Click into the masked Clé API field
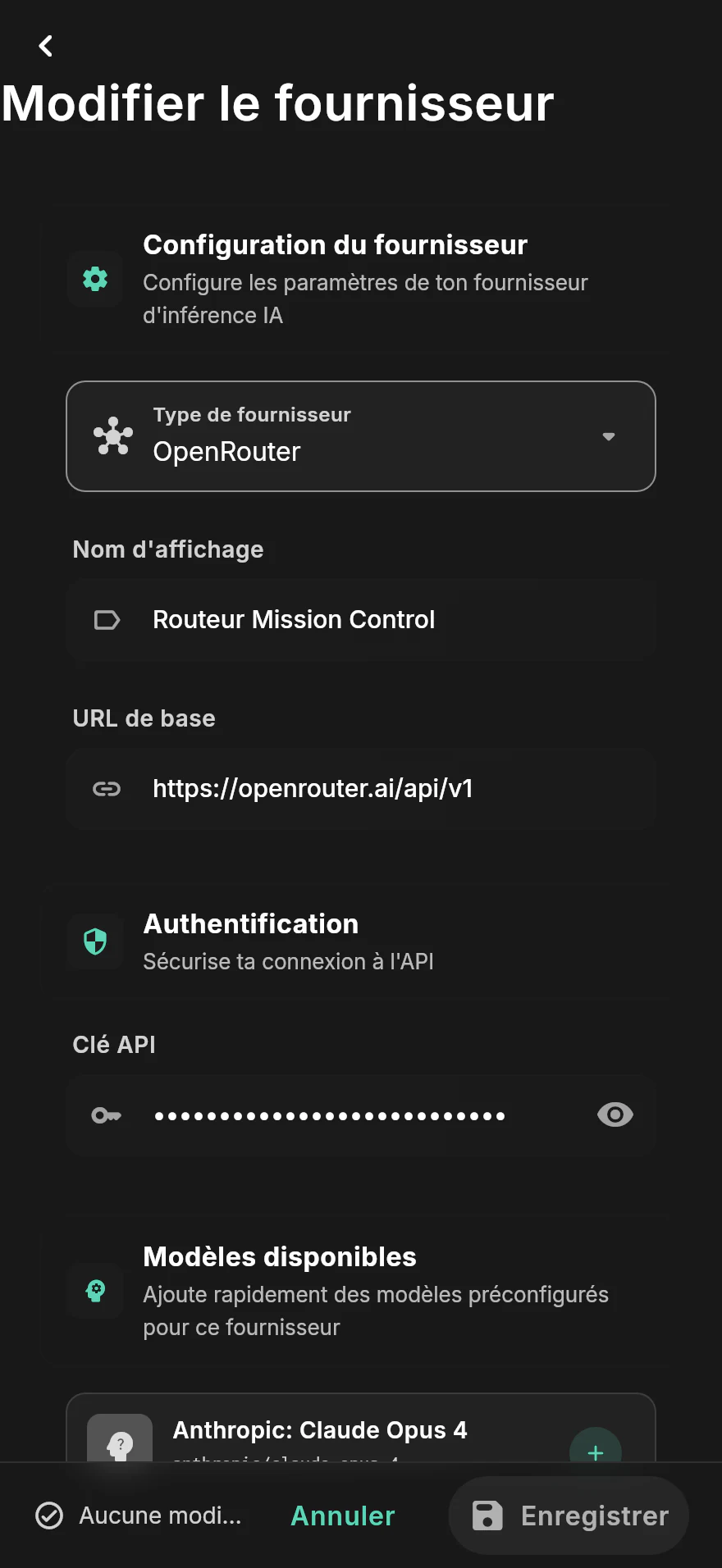Viewport: 722px width, 1568px height. [361, 1115]
